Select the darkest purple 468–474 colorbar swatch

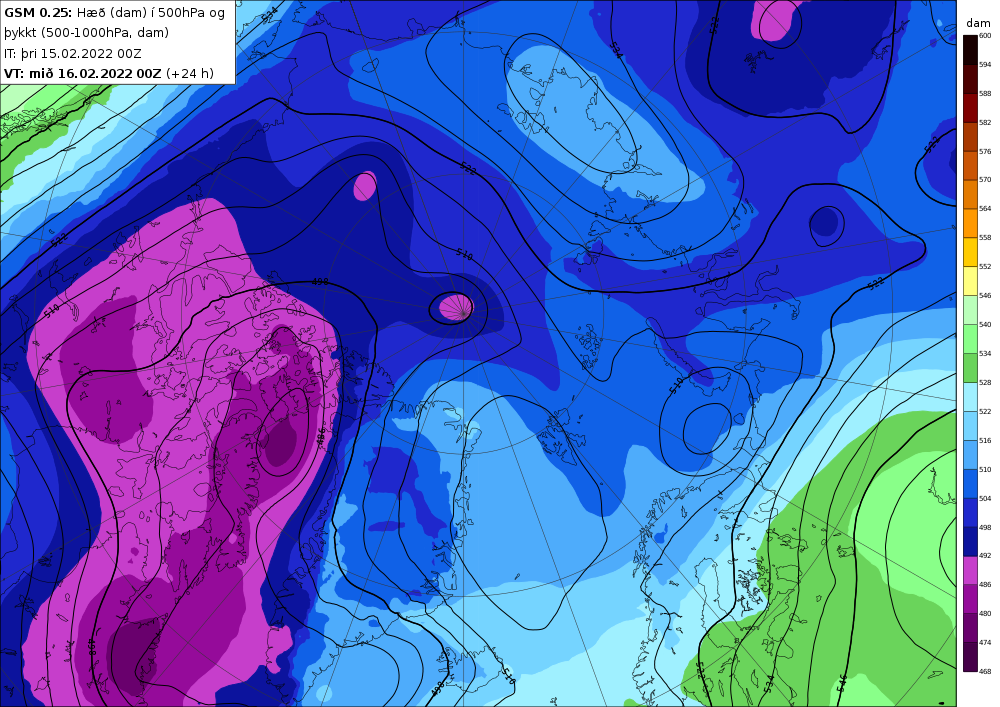click(970, 657)
